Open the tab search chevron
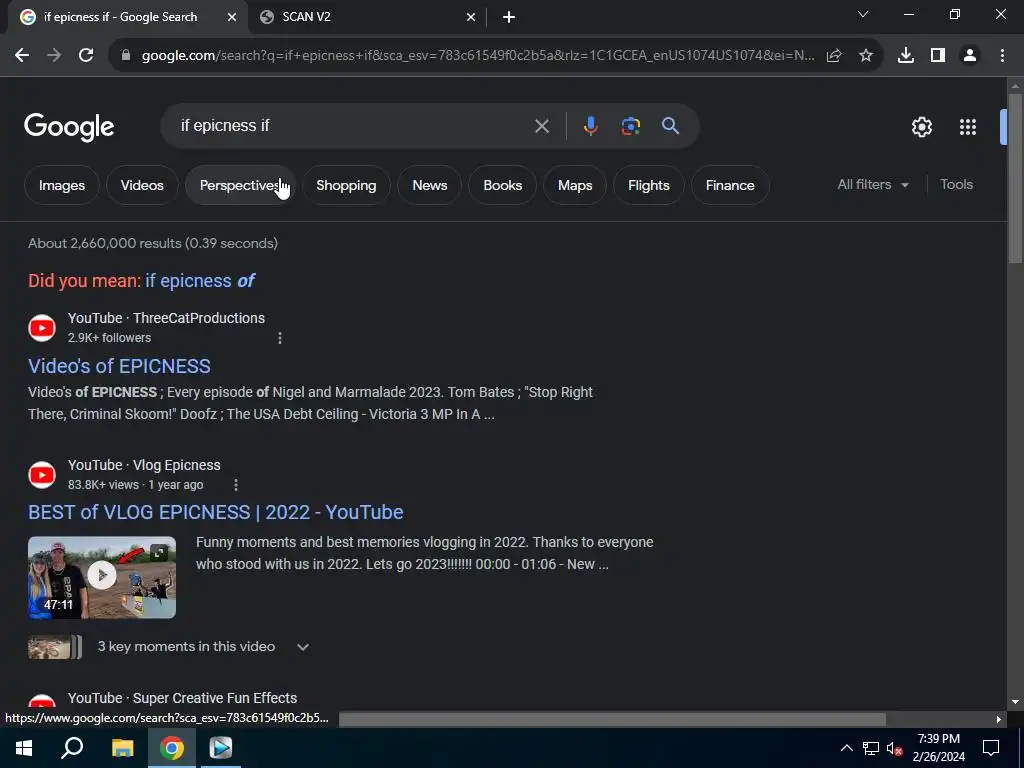Viewport: 1024px width, 768px height. point(863,14)
